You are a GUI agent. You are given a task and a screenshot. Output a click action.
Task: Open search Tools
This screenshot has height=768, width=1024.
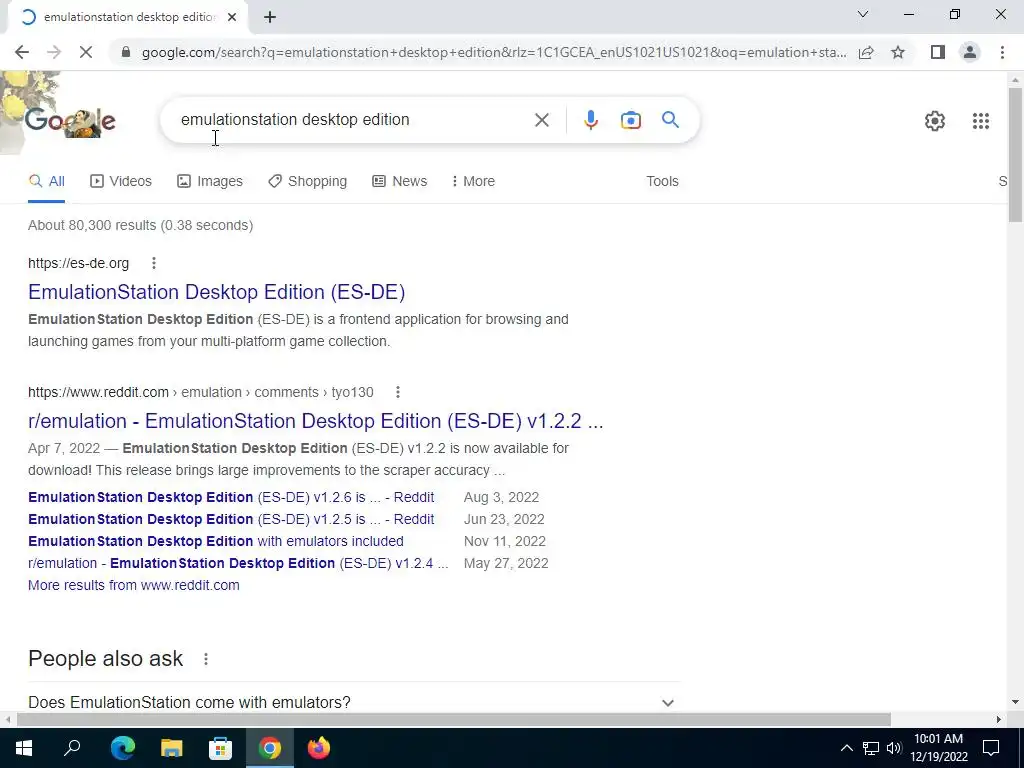click(x=662, y=182)
